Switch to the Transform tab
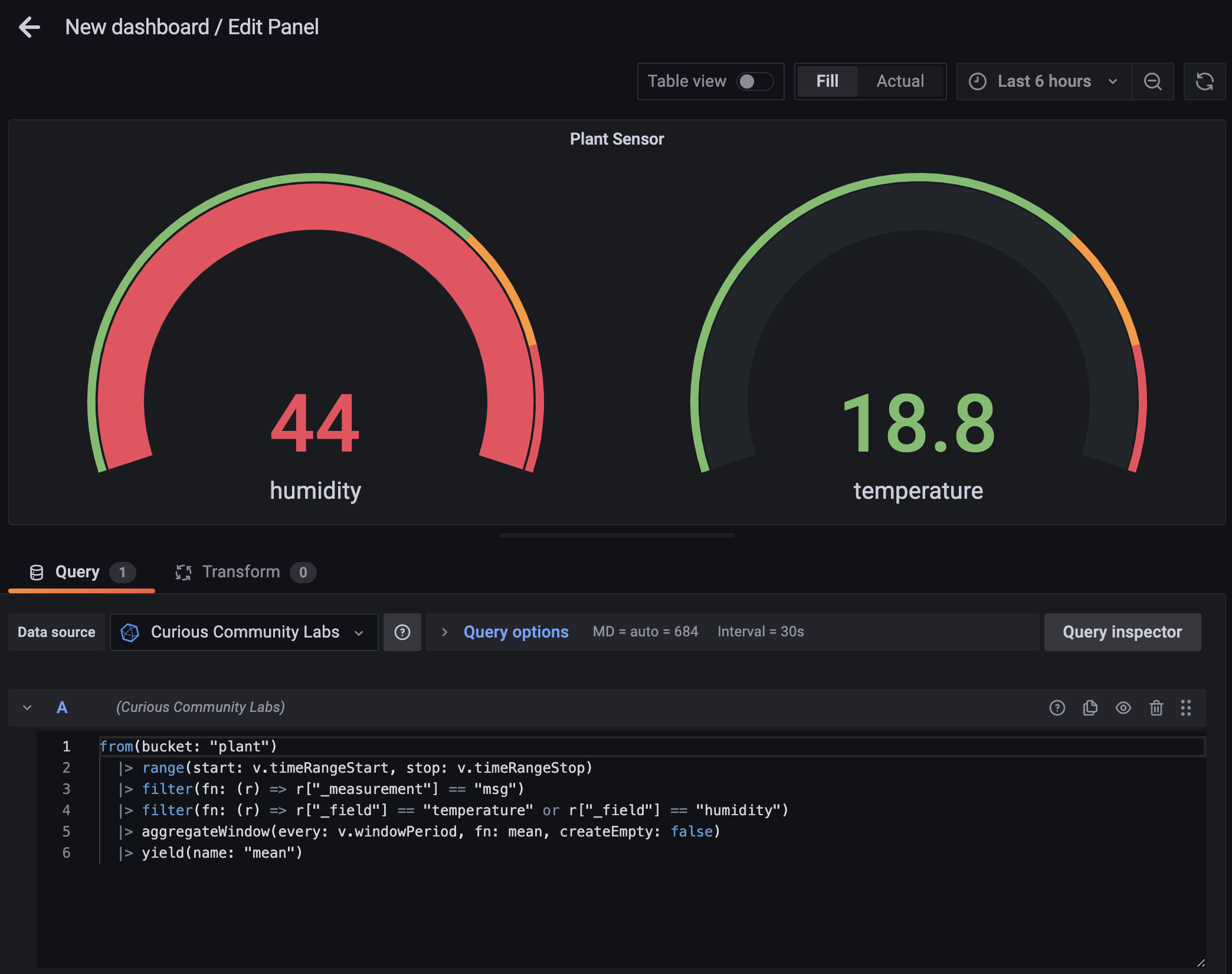This screenshot has height=974, width=1232. point(242,571)
